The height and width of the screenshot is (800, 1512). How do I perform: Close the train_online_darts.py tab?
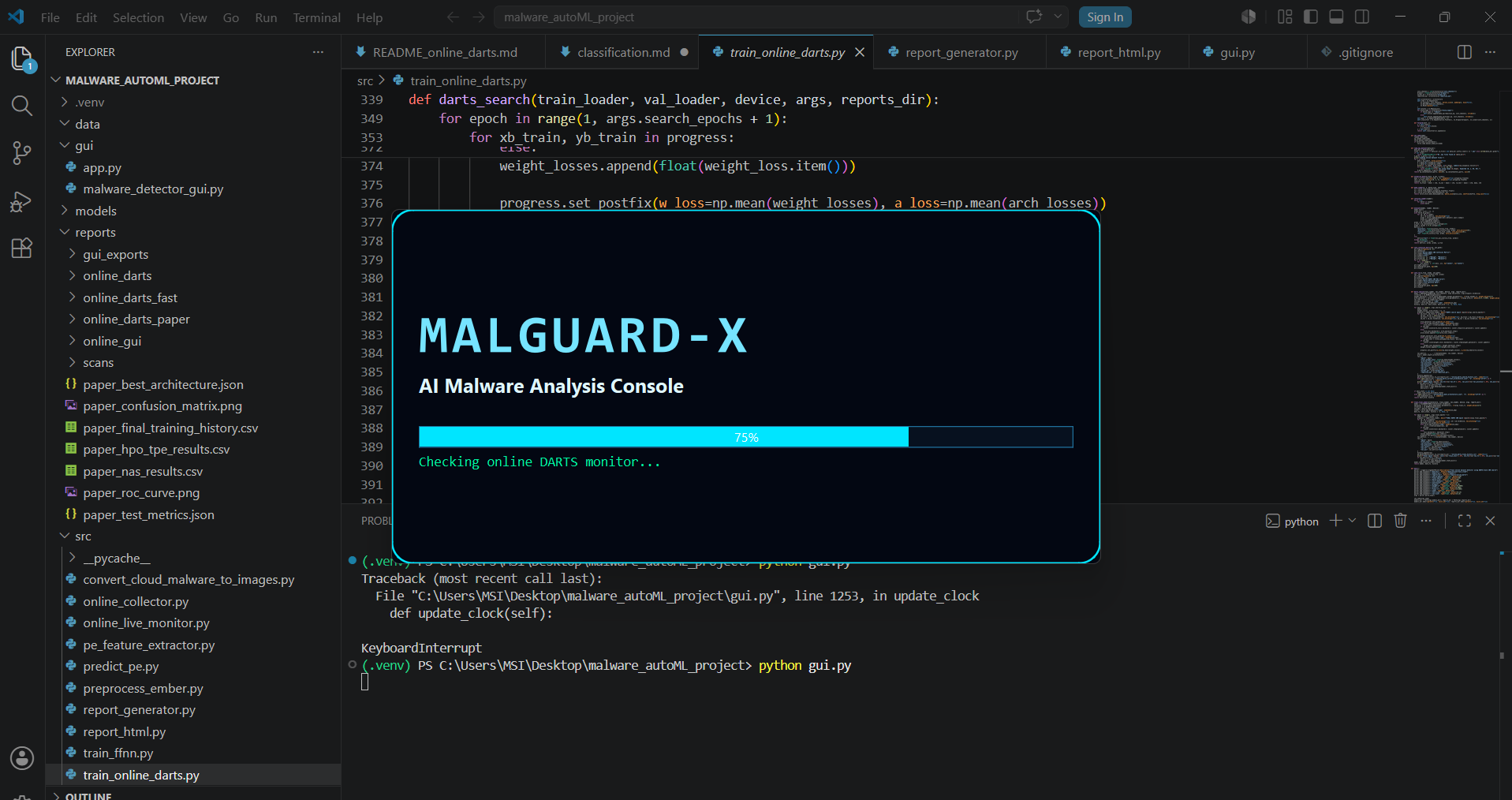(860, 52)
